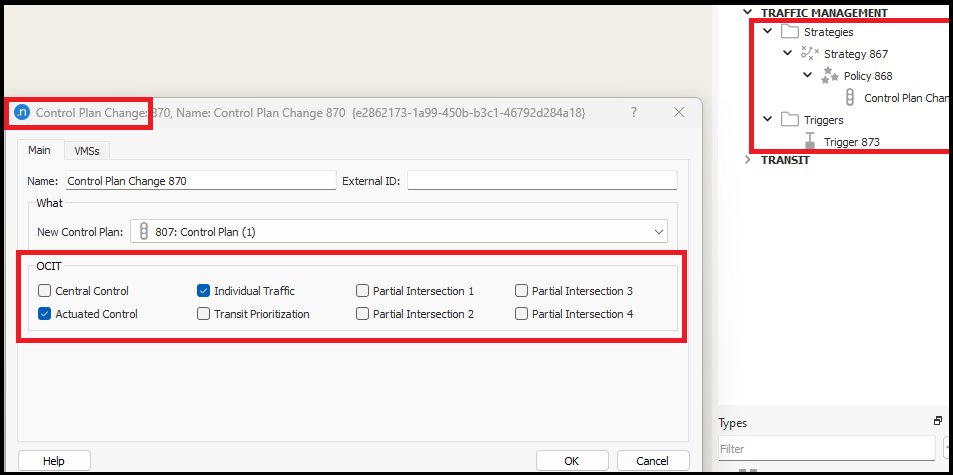Click the Policy 868 stars icon
The width and height of the screenshot is (953, 475).
830,76
